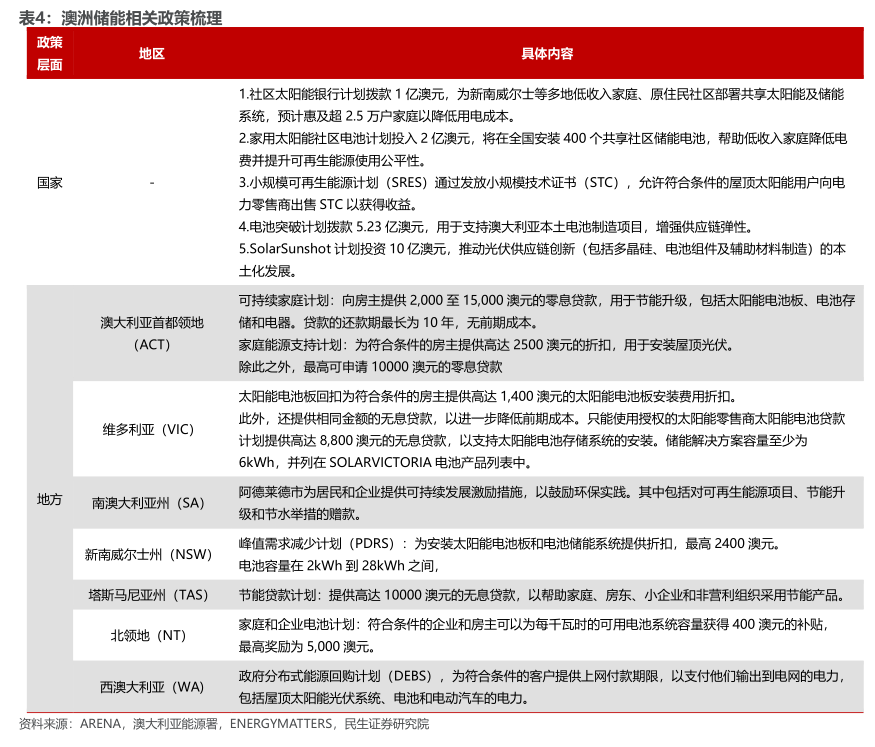Screen dimensions: 875x747
Task: Click the table title 表4：澳洲储能相关政策梳理
Action: 120,17
